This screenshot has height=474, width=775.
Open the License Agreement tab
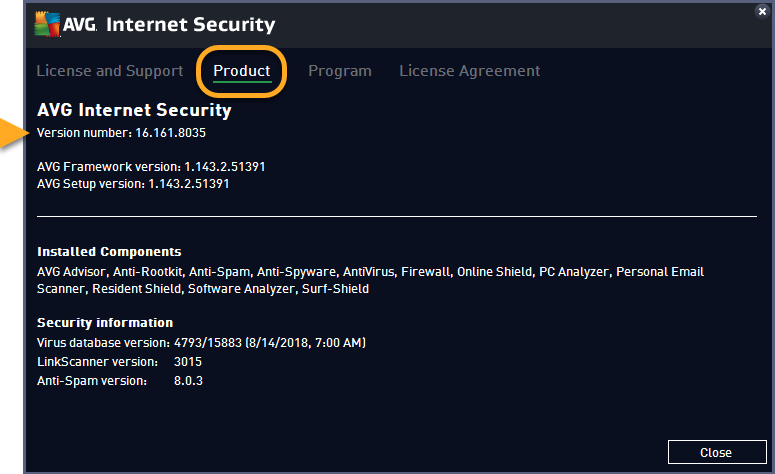coord(470,71)
